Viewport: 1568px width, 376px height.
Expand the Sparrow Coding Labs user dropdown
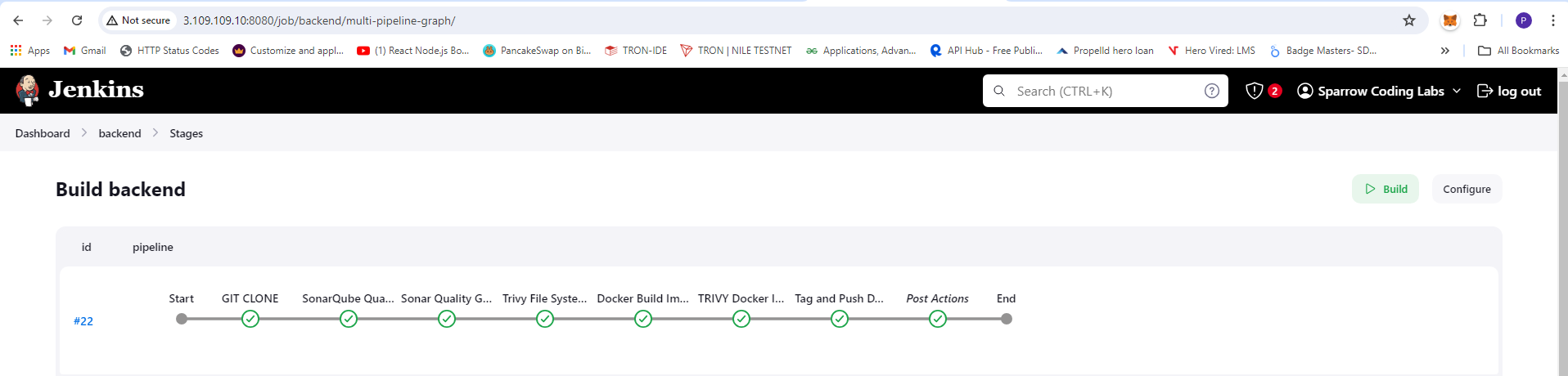point(1457,91)
